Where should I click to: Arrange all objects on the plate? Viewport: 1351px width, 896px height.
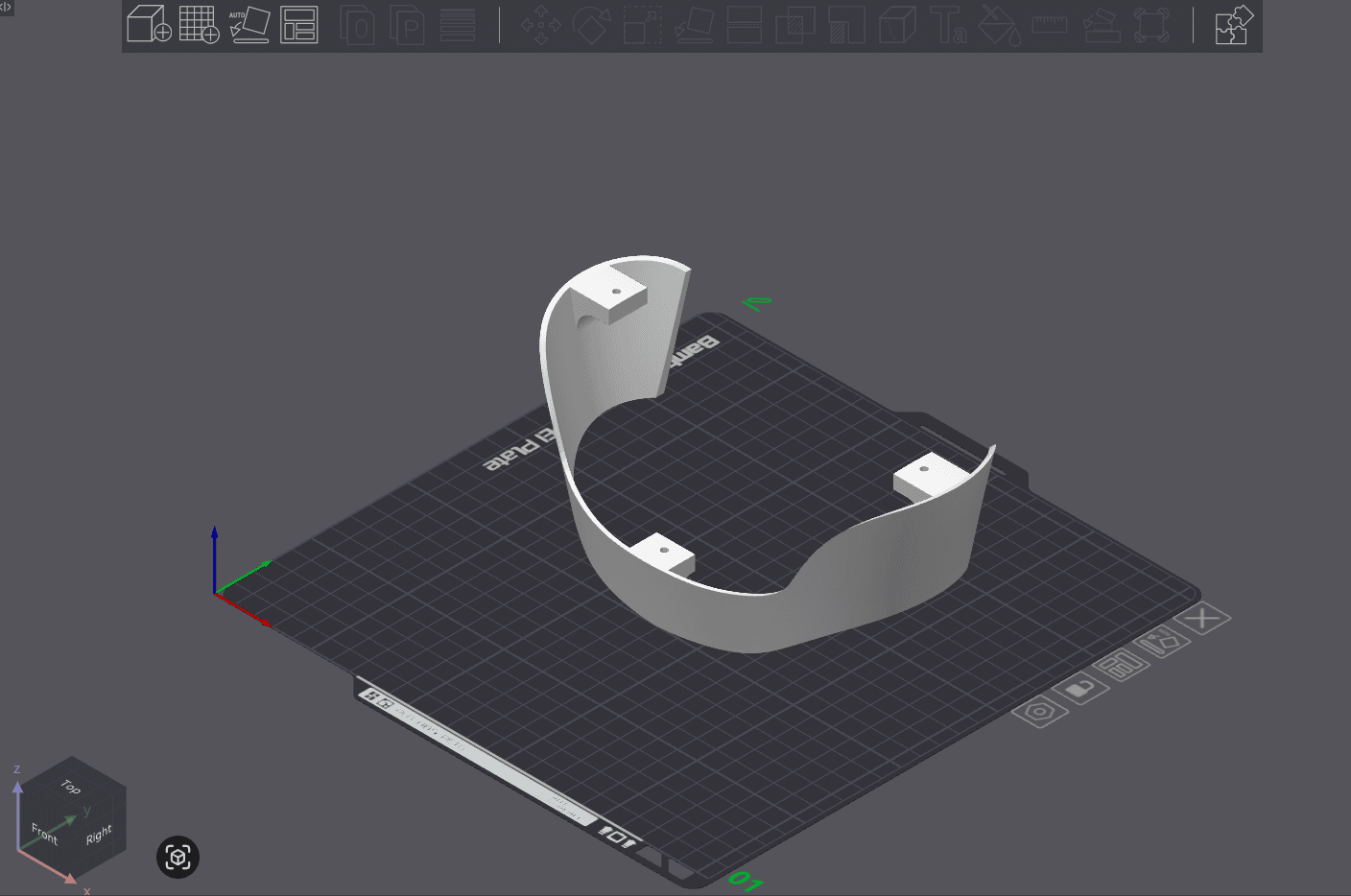pyautogui.click(x=299, y=26)
